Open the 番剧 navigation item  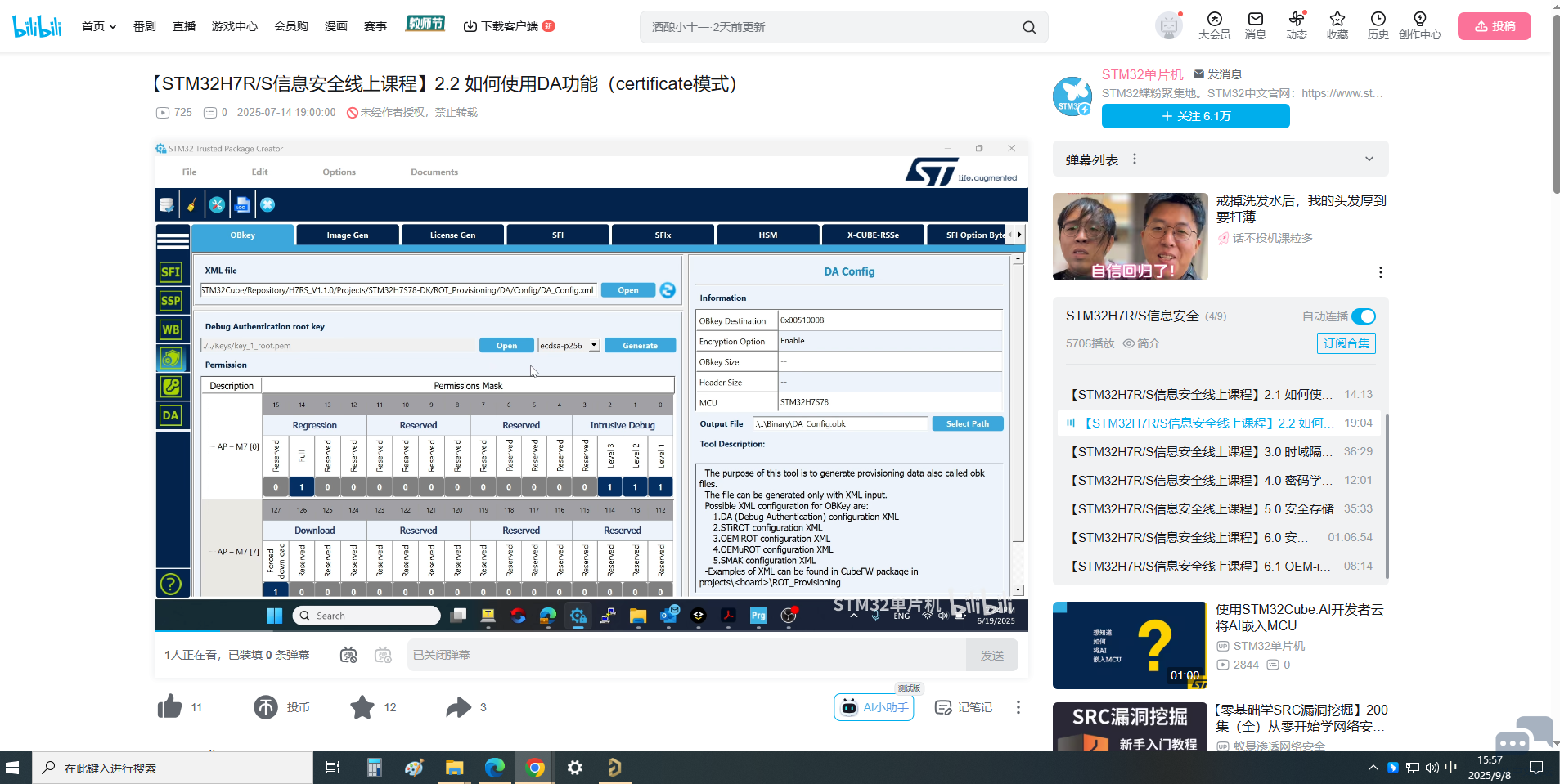(145, 26)
